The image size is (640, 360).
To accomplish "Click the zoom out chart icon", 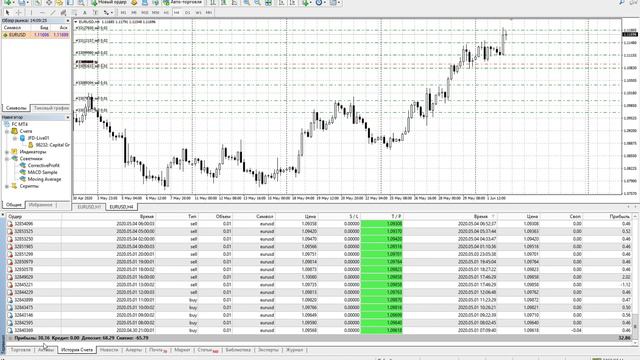I will 258,2.
